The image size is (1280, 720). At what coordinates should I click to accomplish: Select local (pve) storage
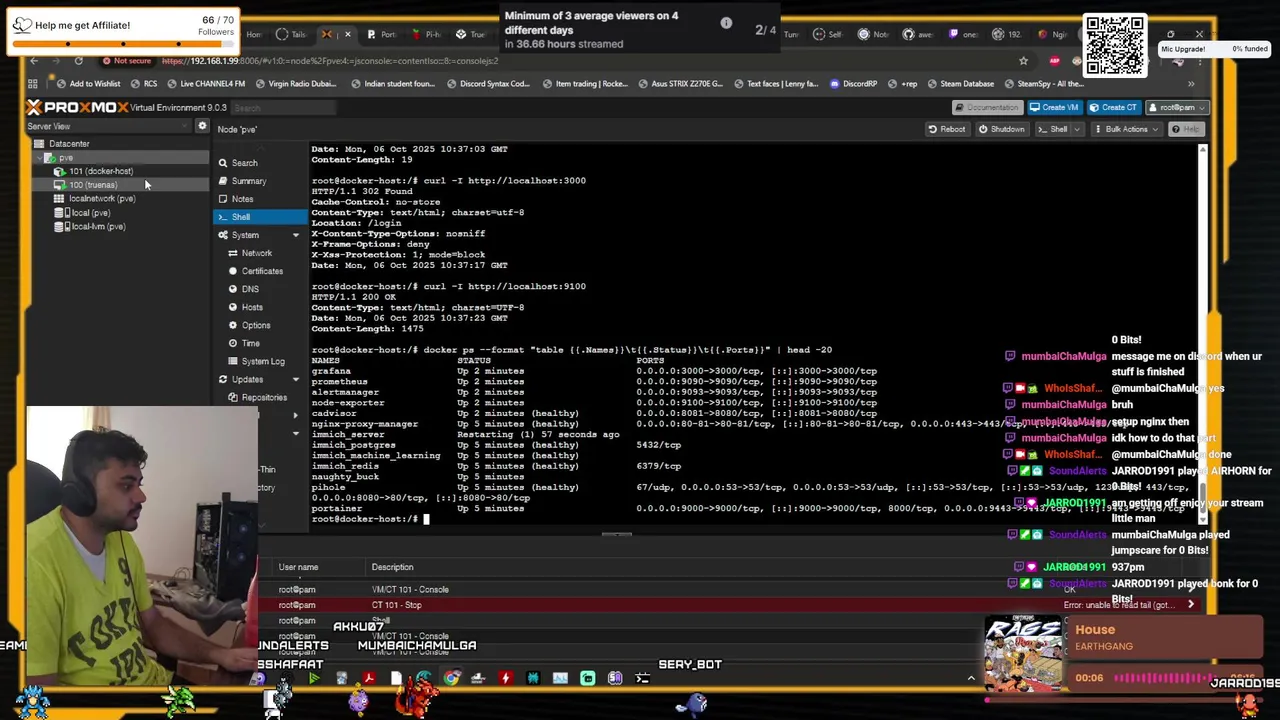coord(89,213)
